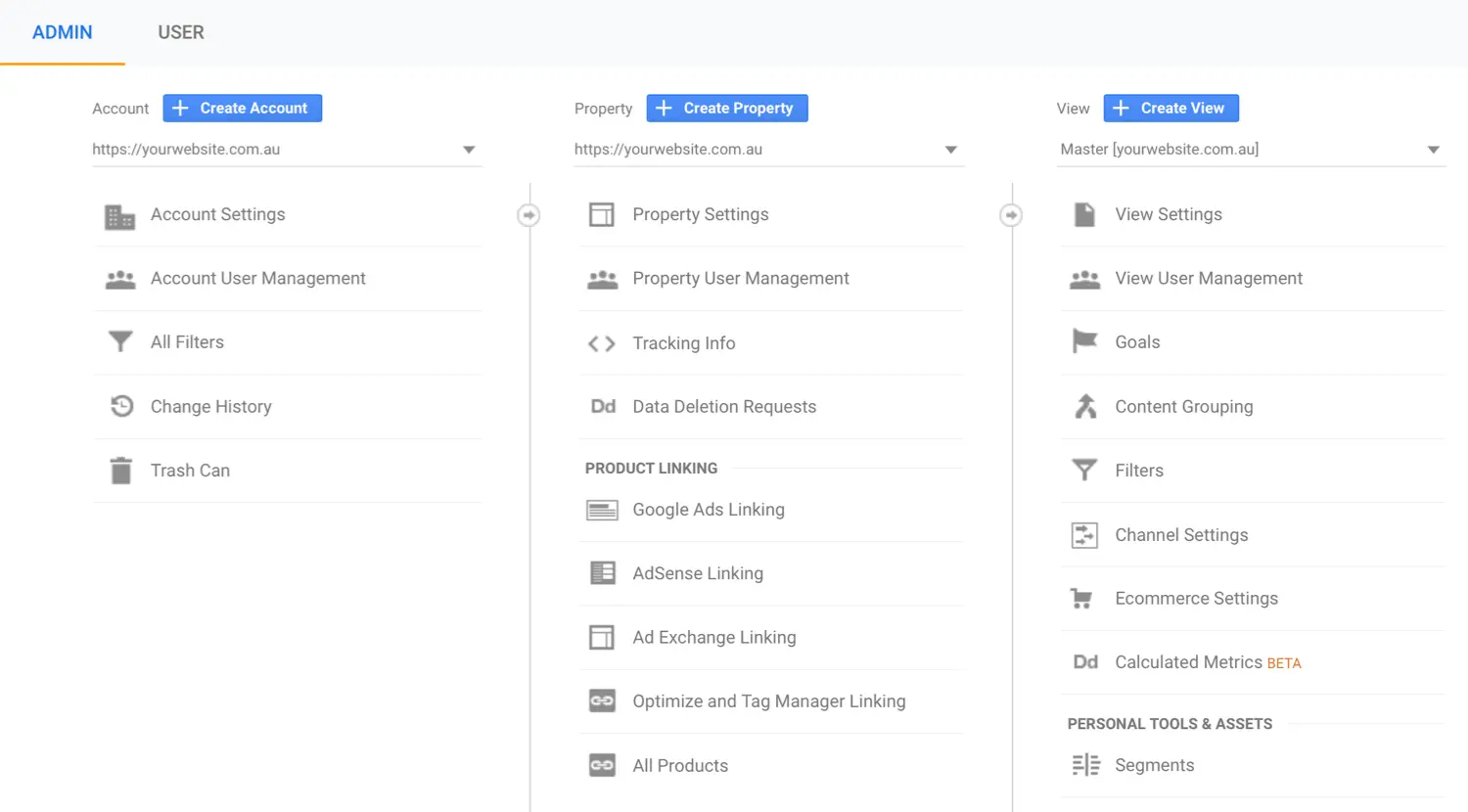The height and width of the screenshot is (812, 1468).
Task: Click the Create Account button
Action: [x=243, y=109]
